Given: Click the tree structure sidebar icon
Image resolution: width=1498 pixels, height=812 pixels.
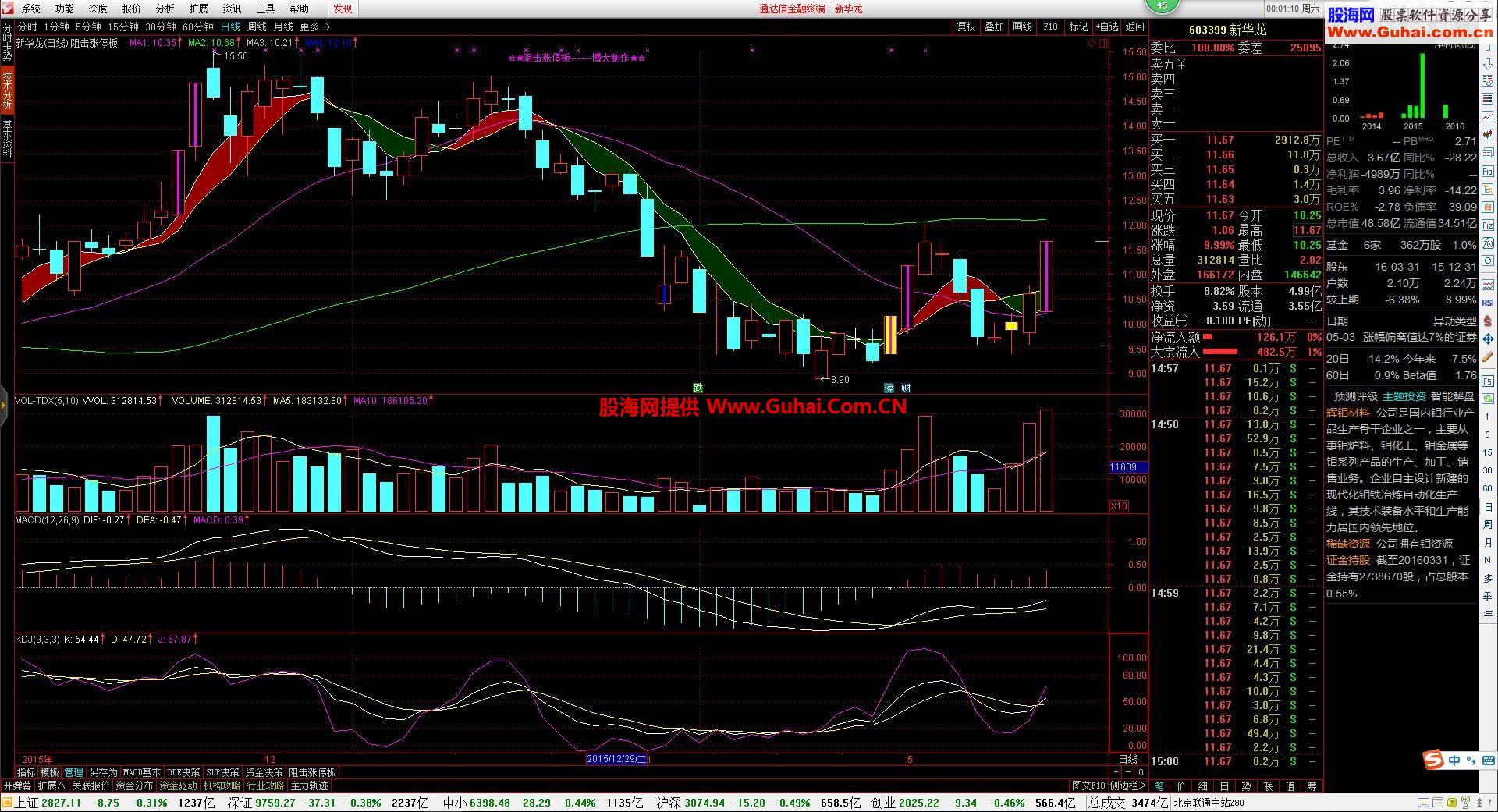Looking at the screenshot, I should pyautogui.click(x=1488, y=189).
